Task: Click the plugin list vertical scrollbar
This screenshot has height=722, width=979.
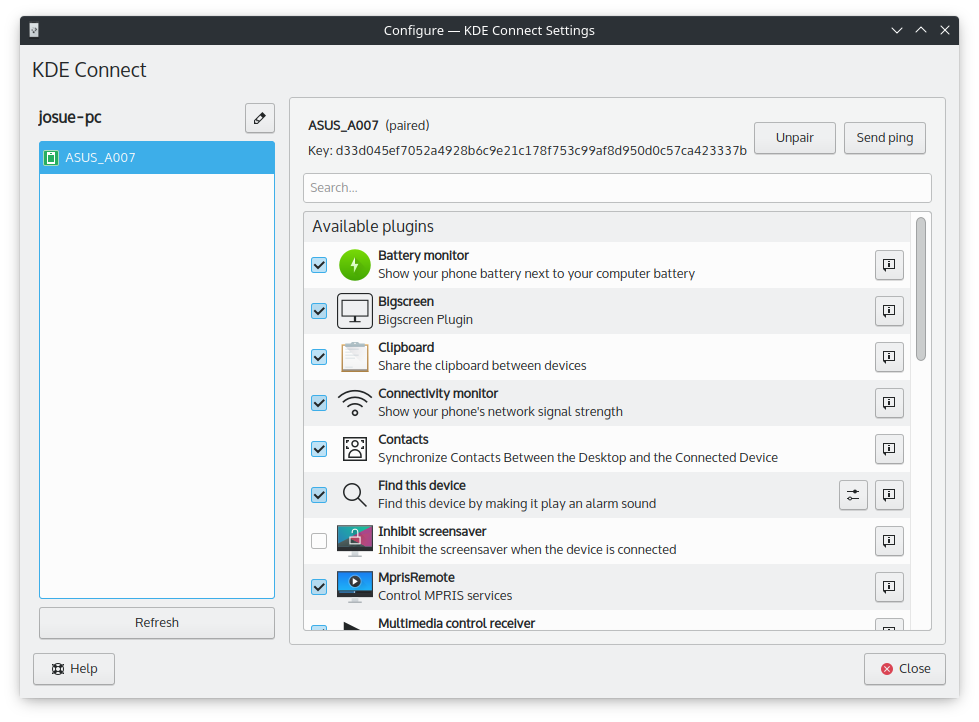Action: click(921, 289)
